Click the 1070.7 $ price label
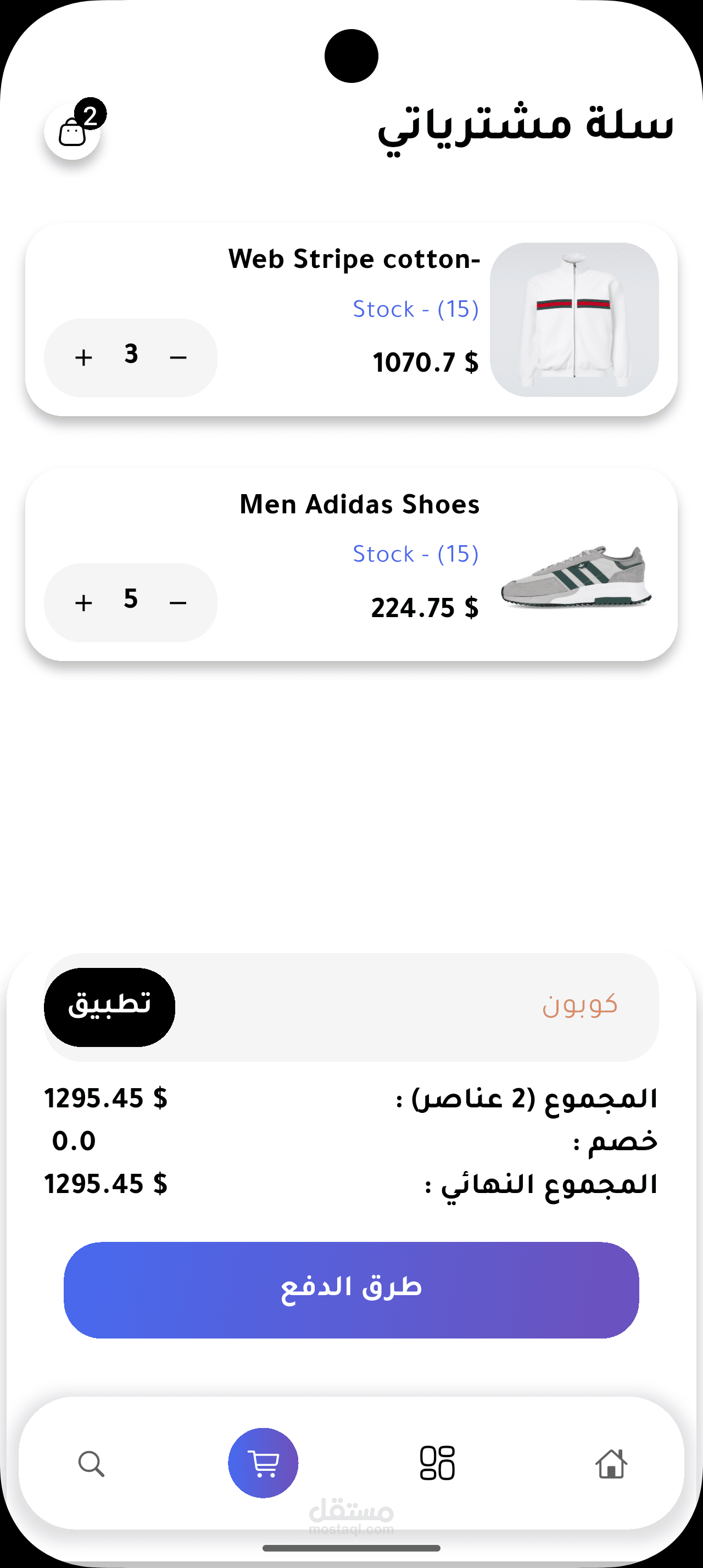This screenshot has height=1568, width=703. (x=426, y=363)
